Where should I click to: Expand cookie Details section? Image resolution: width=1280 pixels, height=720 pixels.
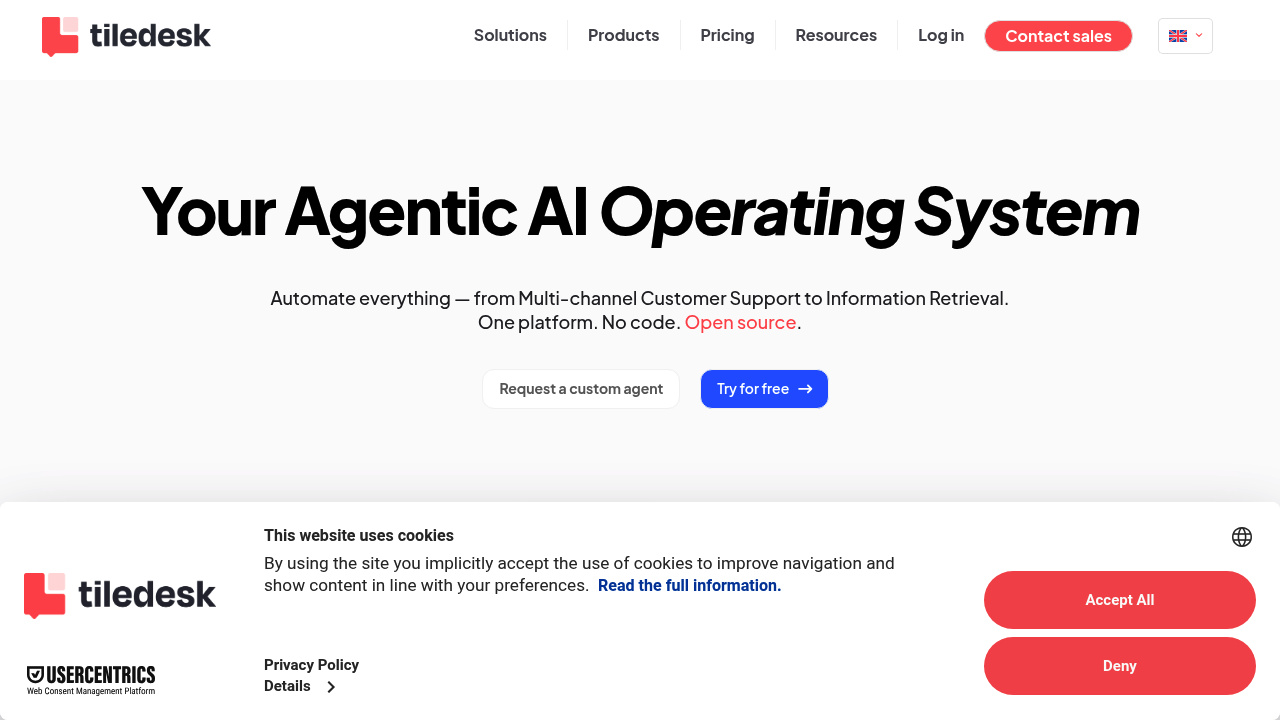tap(299, 686)
